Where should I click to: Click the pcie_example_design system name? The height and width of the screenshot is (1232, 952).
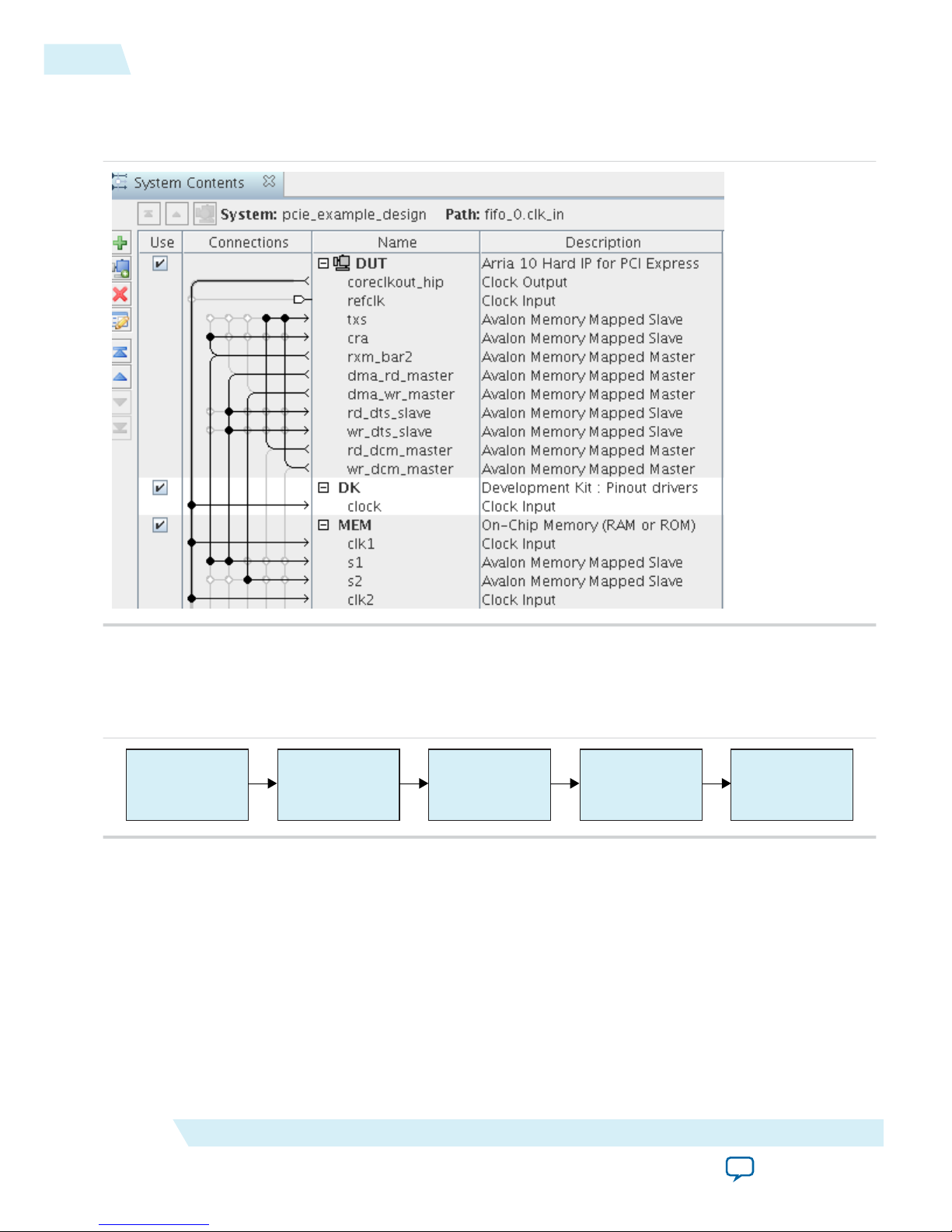point(354,215)
